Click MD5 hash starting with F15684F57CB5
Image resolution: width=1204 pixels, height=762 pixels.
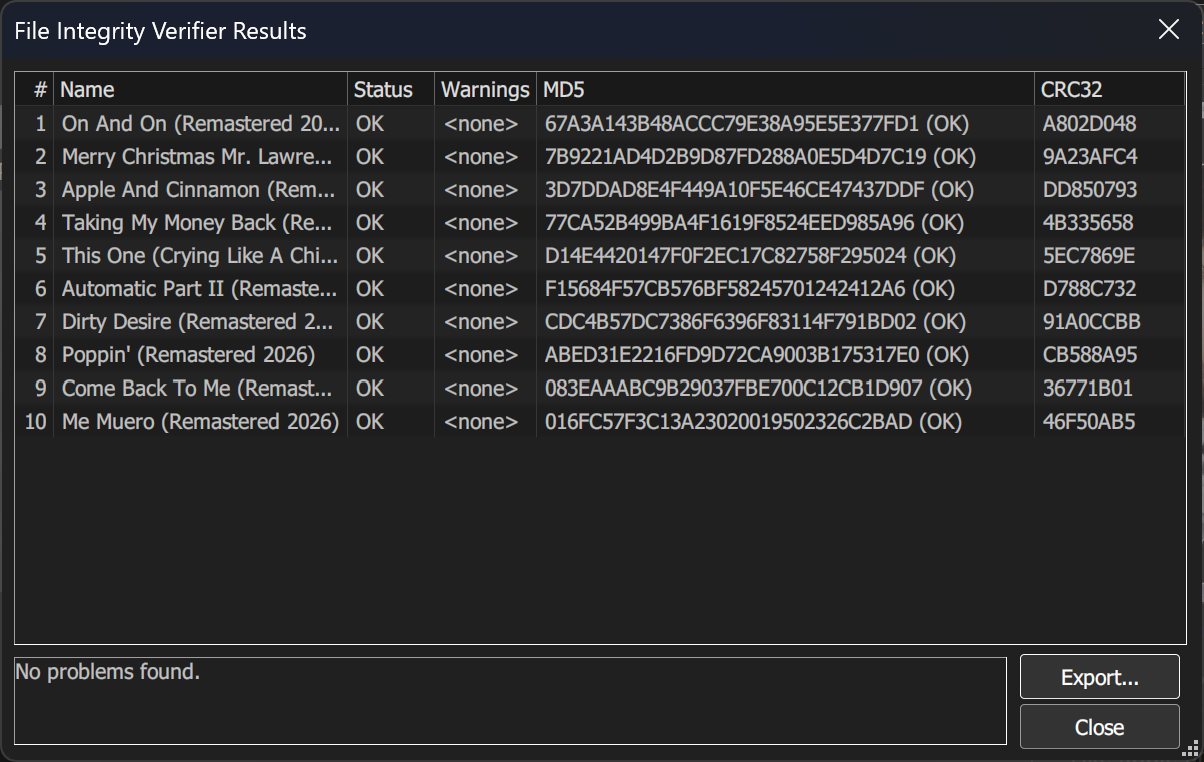[x=750, y=289]
